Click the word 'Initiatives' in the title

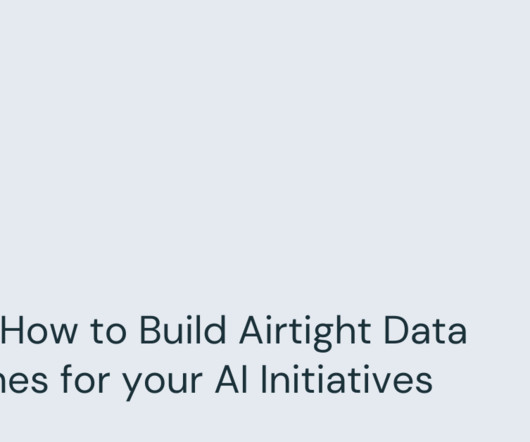346,379
